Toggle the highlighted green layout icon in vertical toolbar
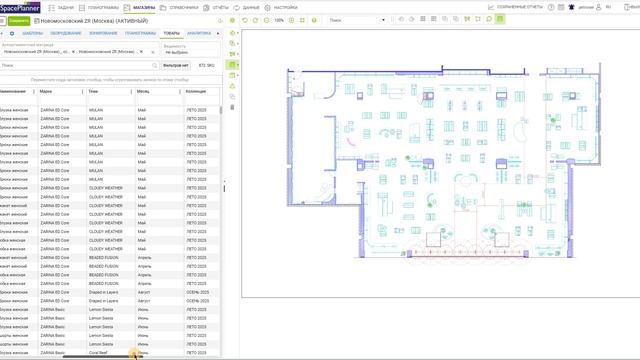This screenshot has width=640, height=360. click(232, 64)
